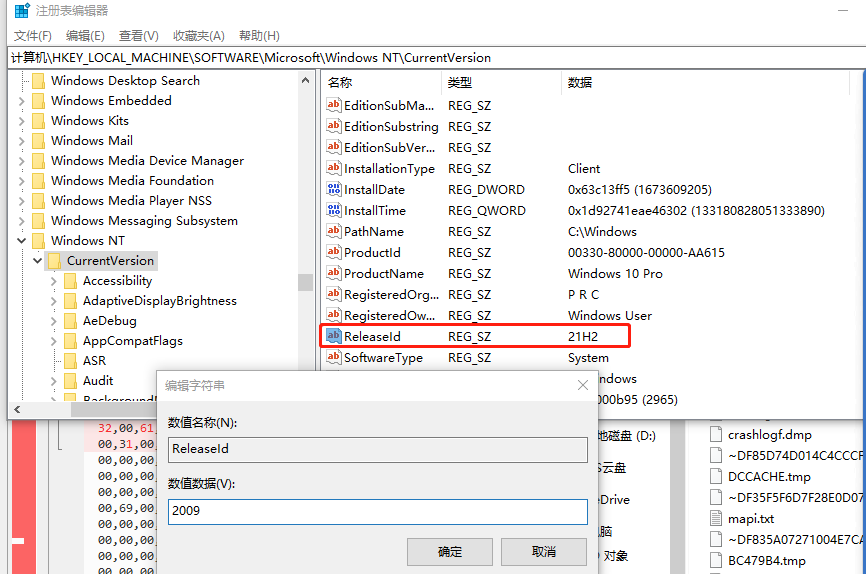Expand Windows Messaging Subsystem key
Screen dimensions: 866x574
22,221
